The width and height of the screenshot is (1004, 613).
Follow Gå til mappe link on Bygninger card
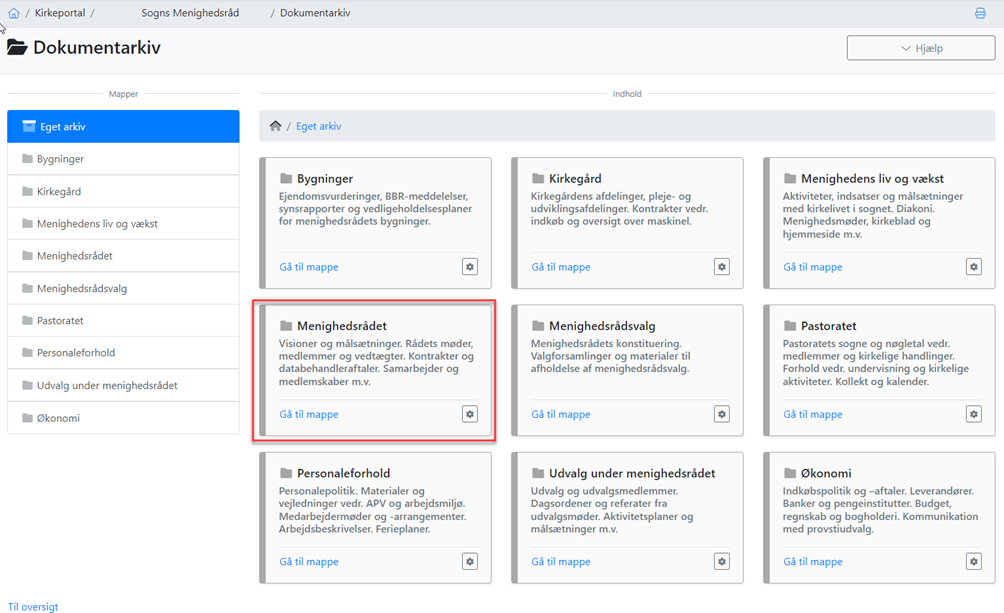point(309,266)
